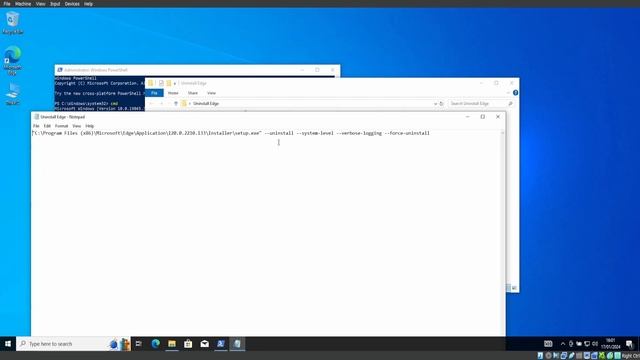Viewport: 640px width, 360px height.
Task: Expand the File Explorer ribbon with the chevron
Action: click(508, 93)
